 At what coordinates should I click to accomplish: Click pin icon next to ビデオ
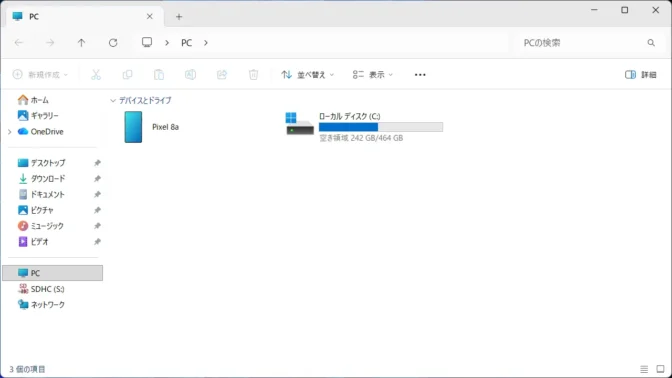point(97,242)
